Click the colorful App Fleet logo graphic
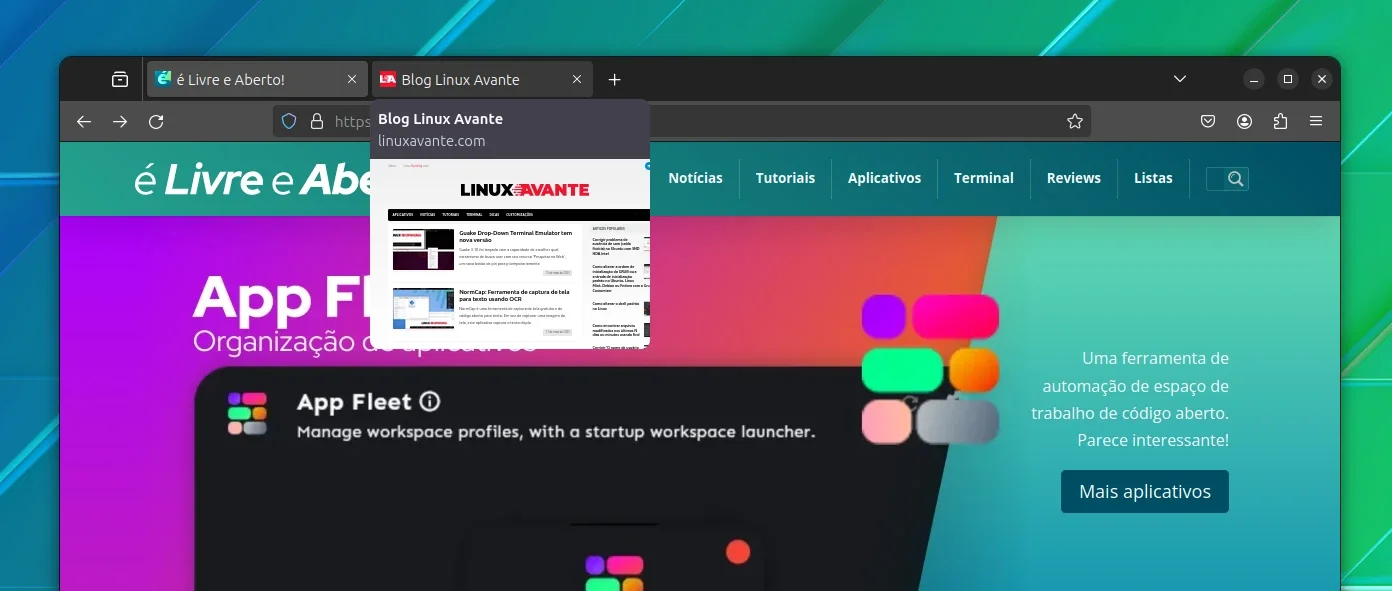 [930, 369]
